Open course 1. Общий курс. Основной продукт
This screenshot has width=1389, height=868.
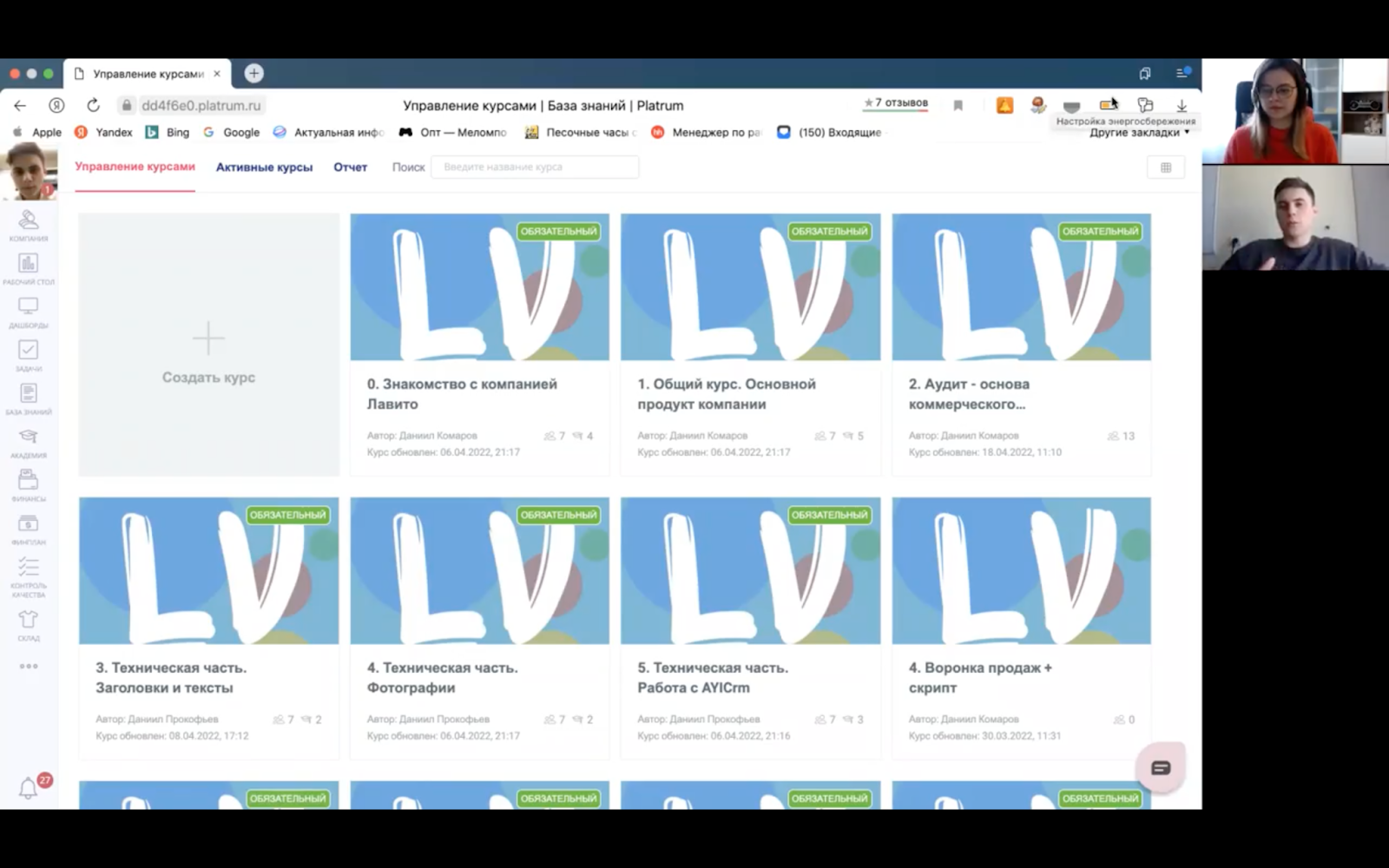(750, 345)
